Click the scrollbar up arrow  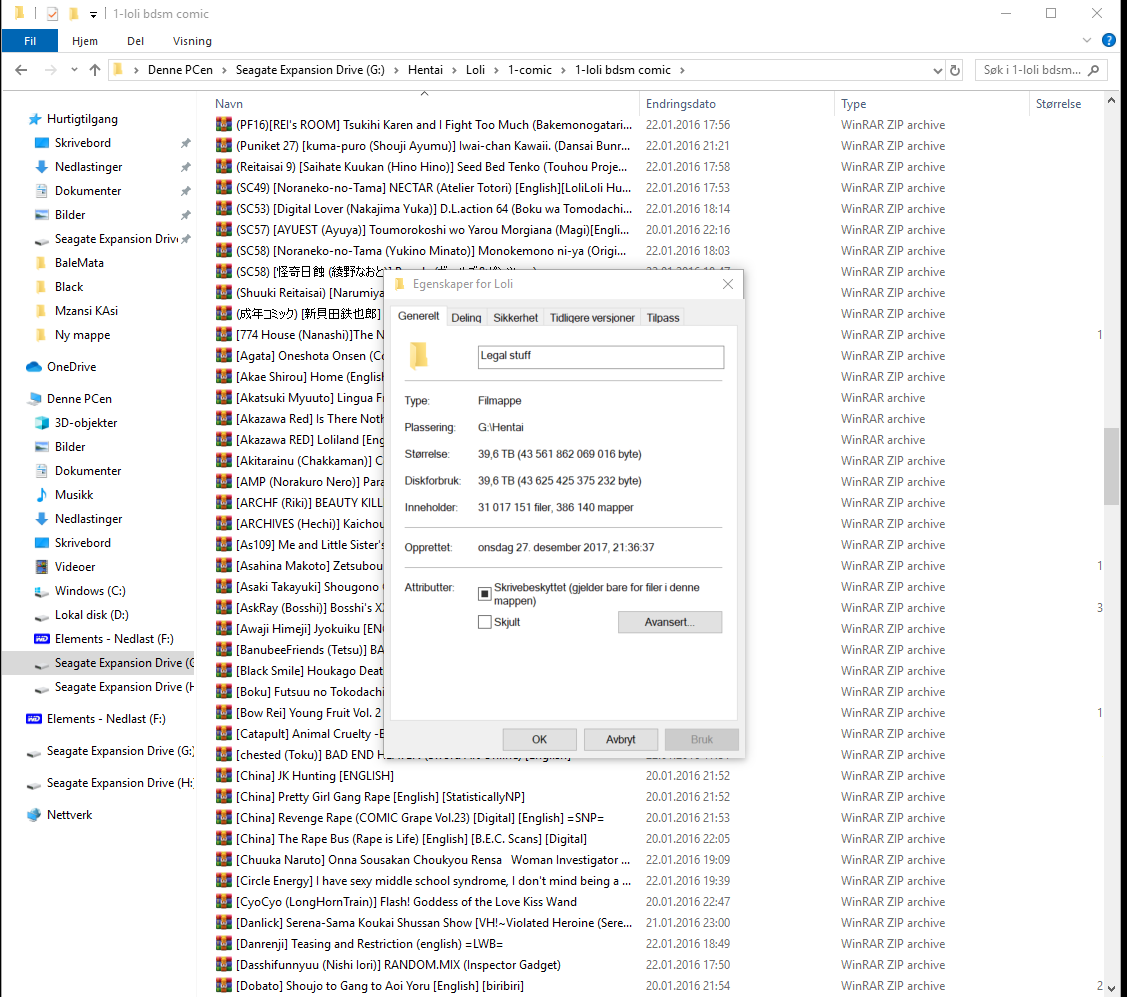coord(1111,101)
